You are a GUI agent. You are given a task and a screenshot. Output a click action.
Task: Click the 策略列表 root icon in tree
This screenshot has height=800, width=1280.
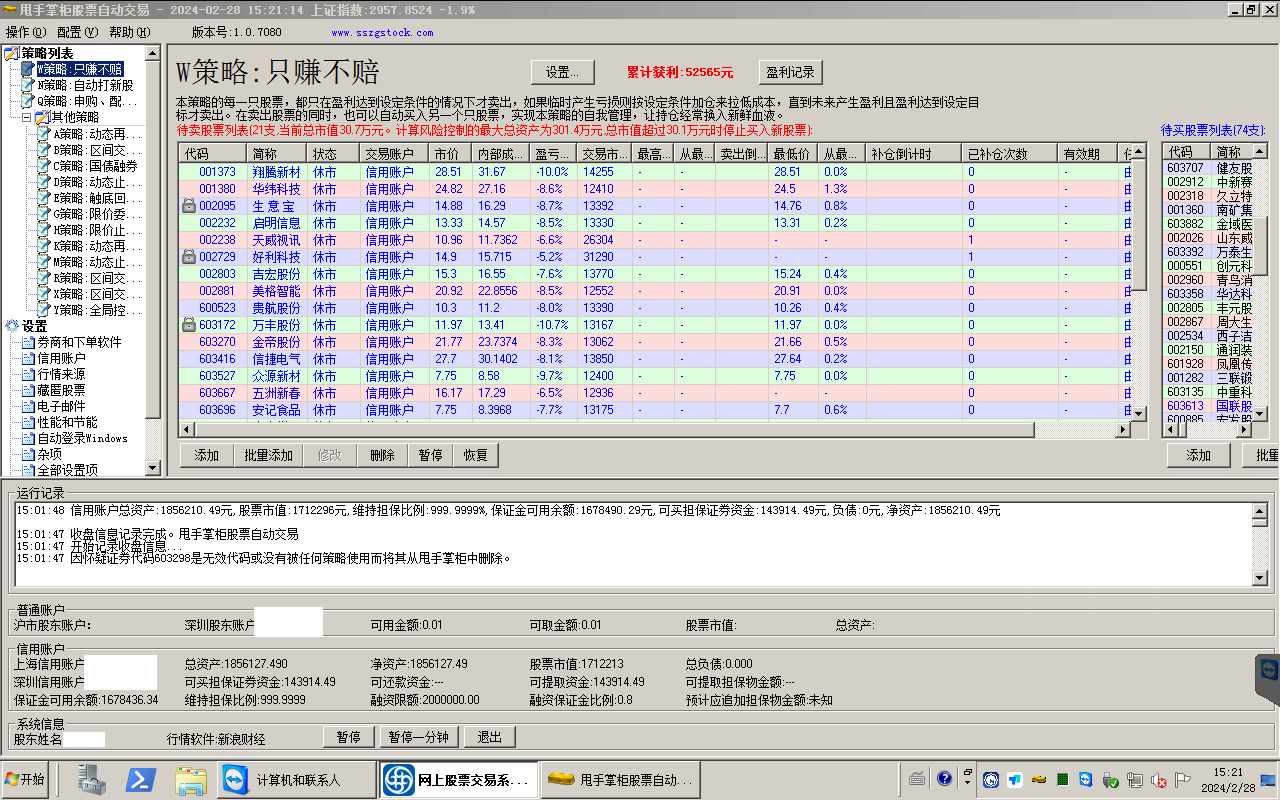12,53
